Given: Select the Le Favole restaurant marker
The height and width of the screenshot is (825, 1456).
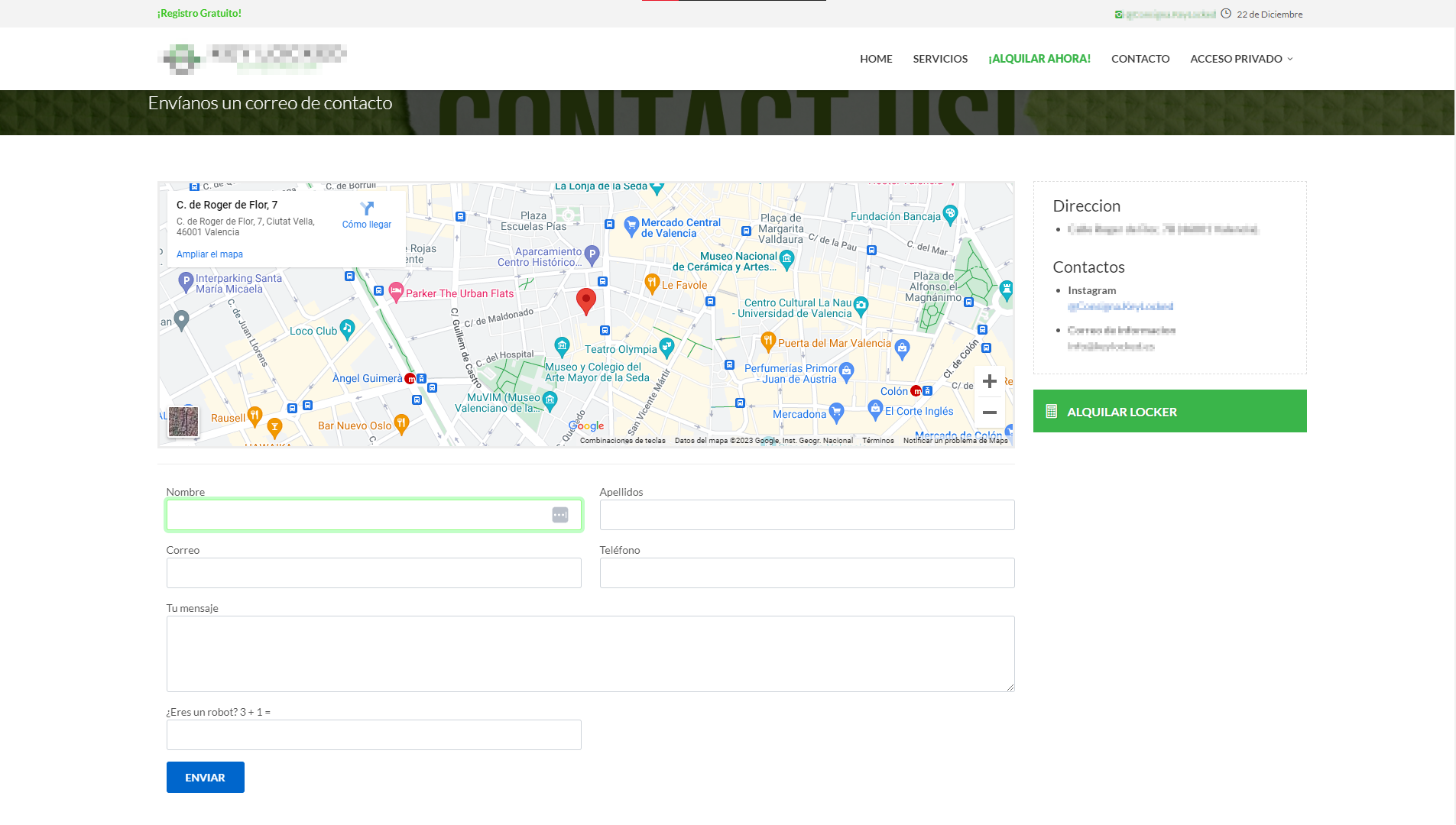Looking at the screenshot, I should tap(652, 283).
